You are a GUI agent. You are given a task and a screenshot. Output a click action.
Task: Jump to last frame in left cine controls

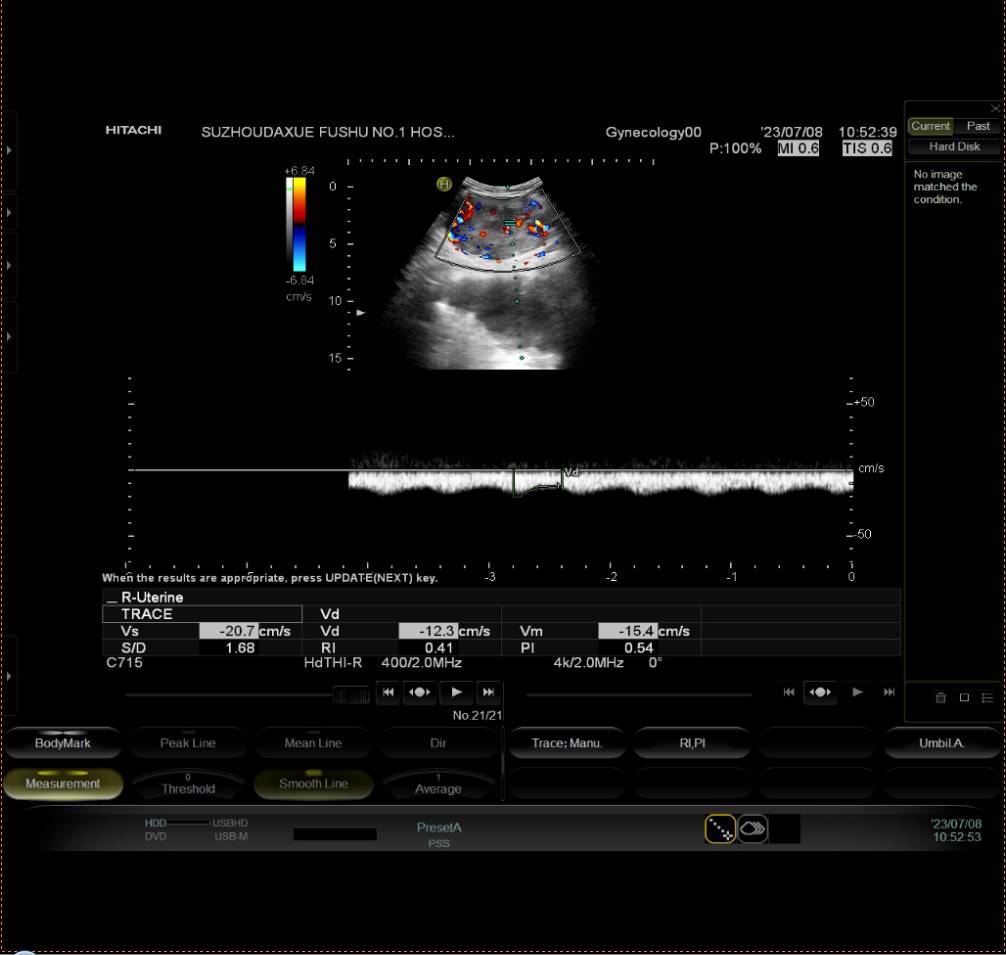click(x=488, y=692)
